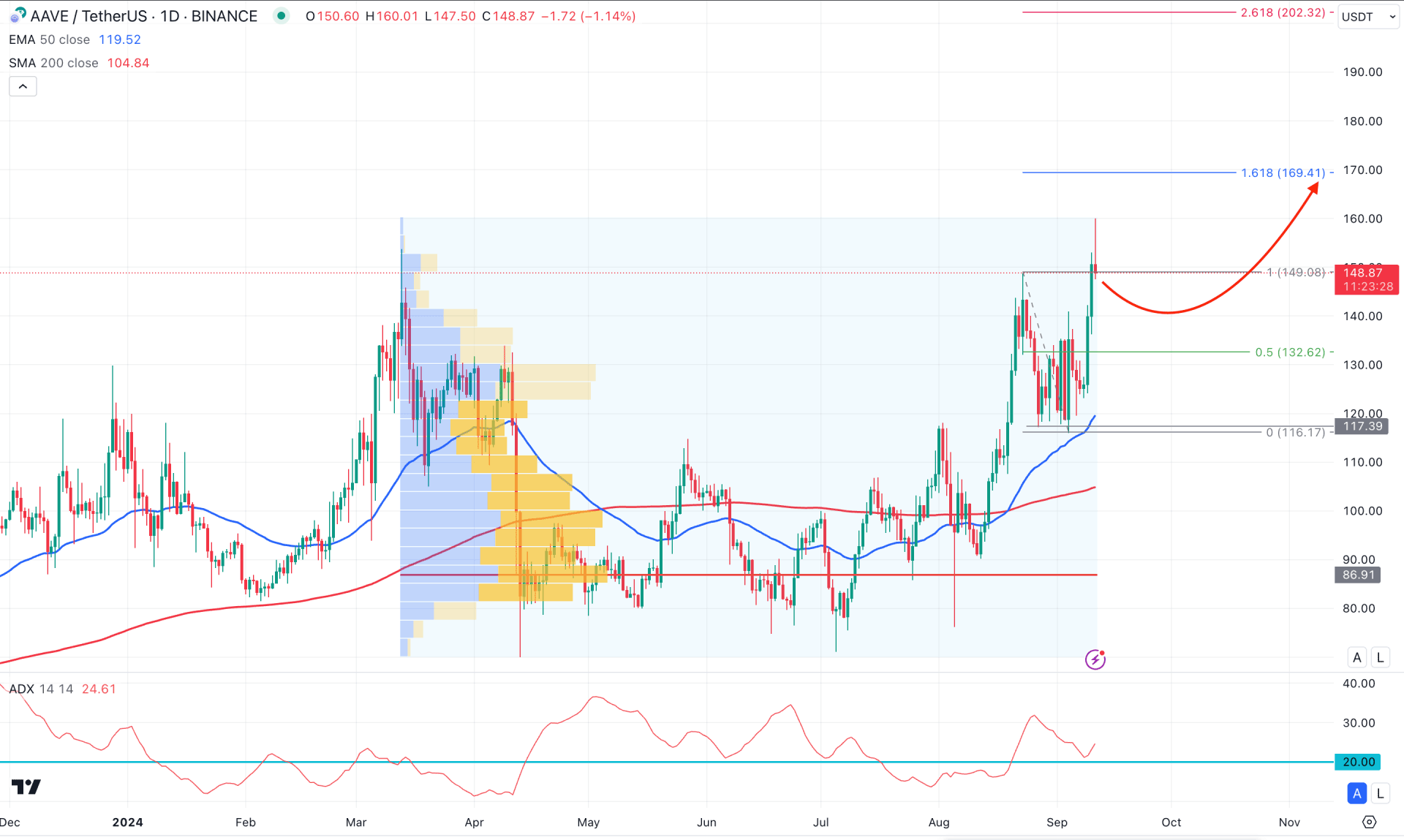Select the 1 (149.08) Fibonacci label
The image size is (1404, 840).
coord(1296,272)
